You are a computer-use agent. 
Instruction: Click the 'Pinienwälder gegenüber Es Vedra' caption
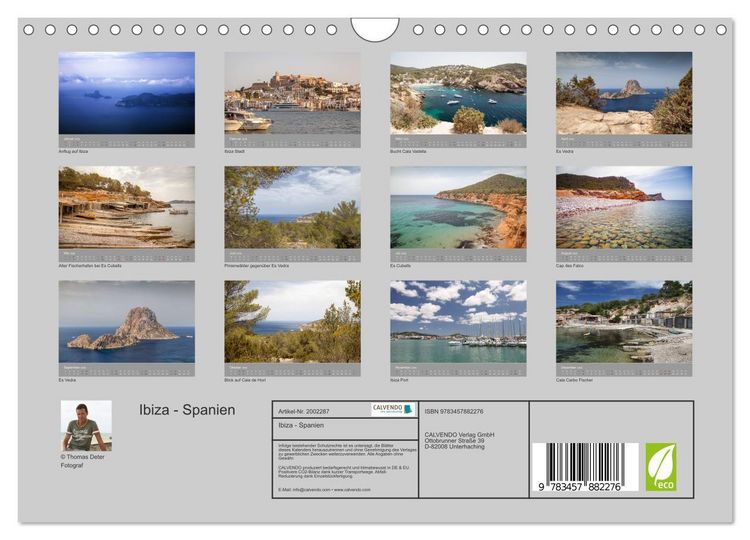tap(256, 265)
